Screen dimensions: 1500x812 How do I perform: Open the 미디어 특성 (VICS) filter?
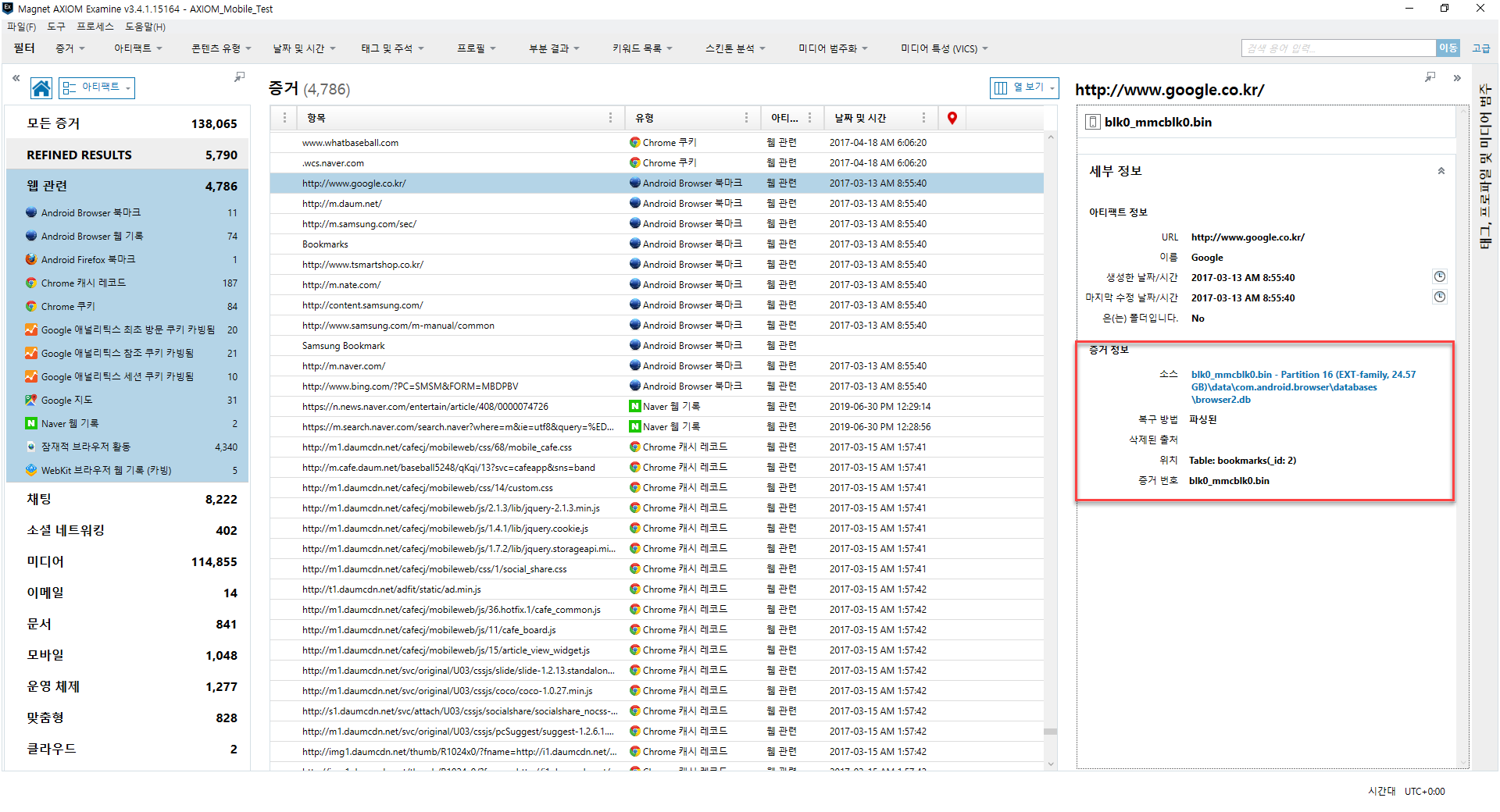point(944,48)
